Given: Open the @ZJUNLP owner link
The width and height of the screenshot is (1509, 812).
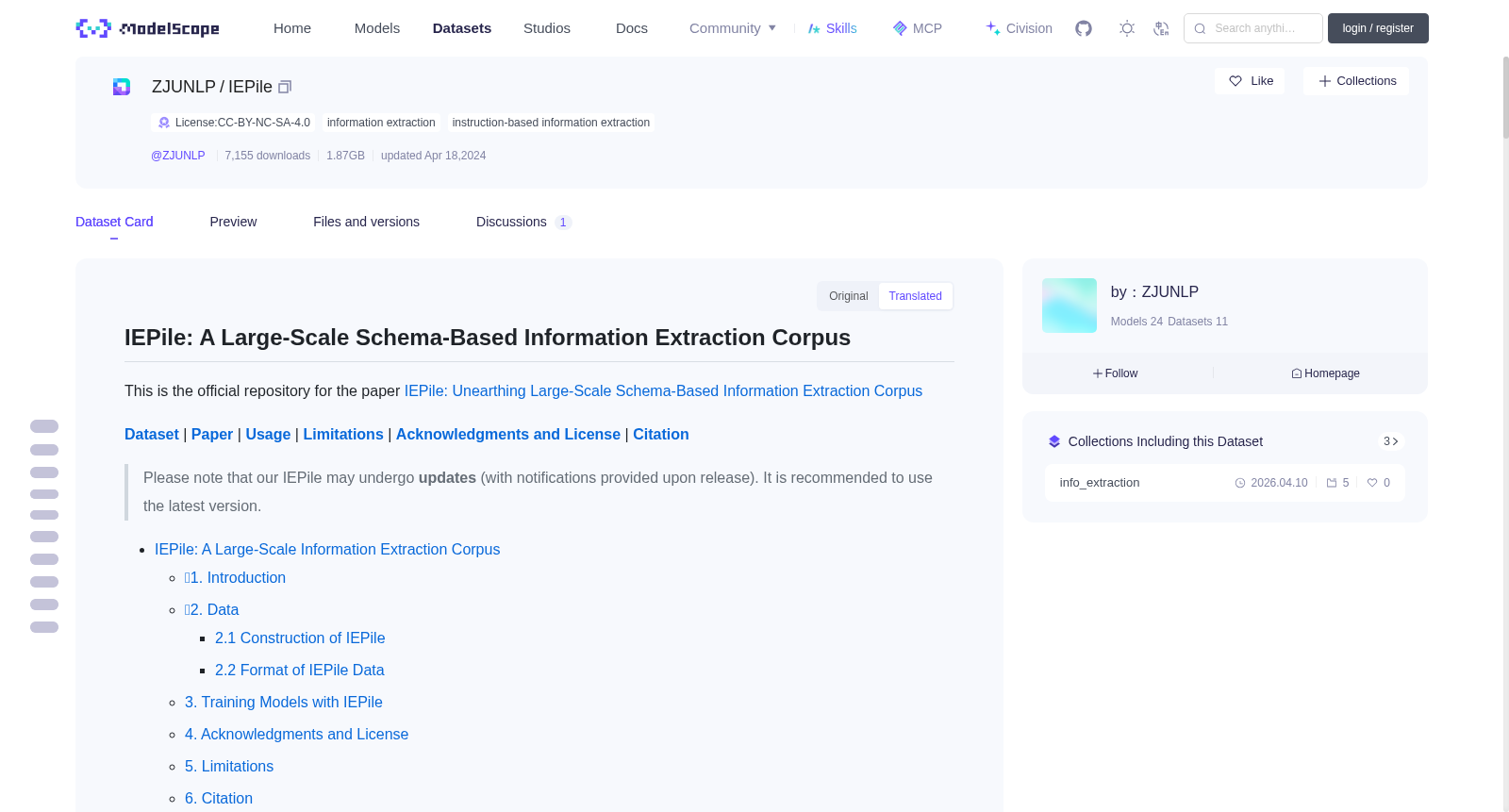Looking at the screenshot, I should tap(178, 156).
